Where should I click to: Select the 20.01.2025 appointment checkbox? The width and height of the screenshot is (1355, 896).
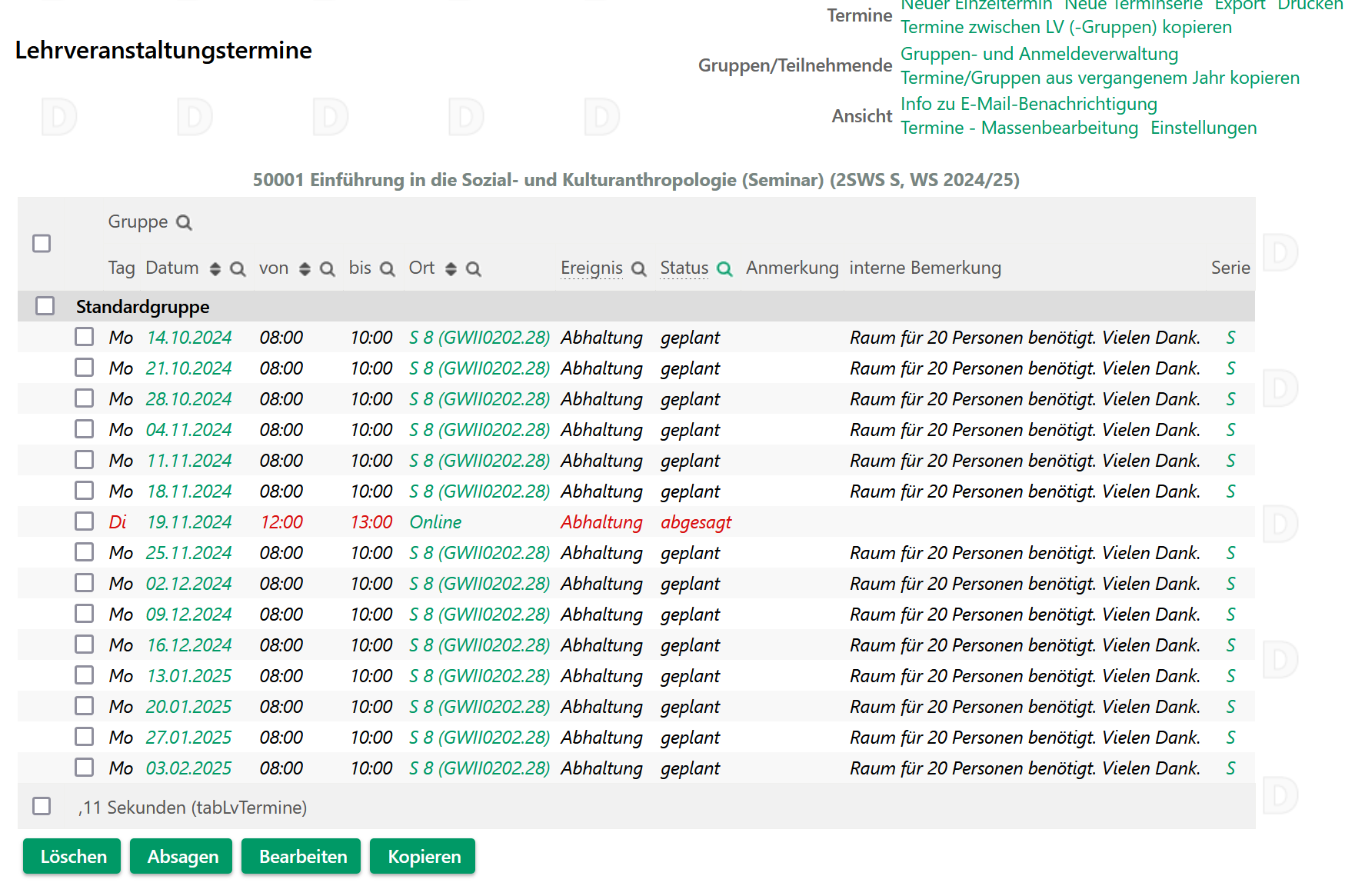pyautogui.click(x=85, y=706)
